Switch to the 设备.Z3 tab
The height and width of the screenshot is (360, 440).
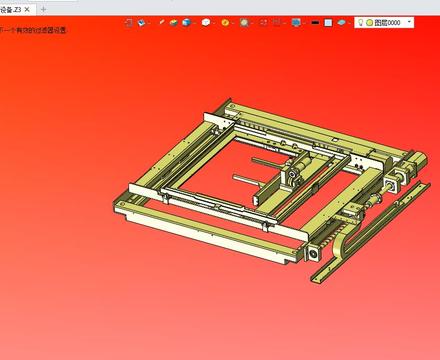(x=11, y=10)
